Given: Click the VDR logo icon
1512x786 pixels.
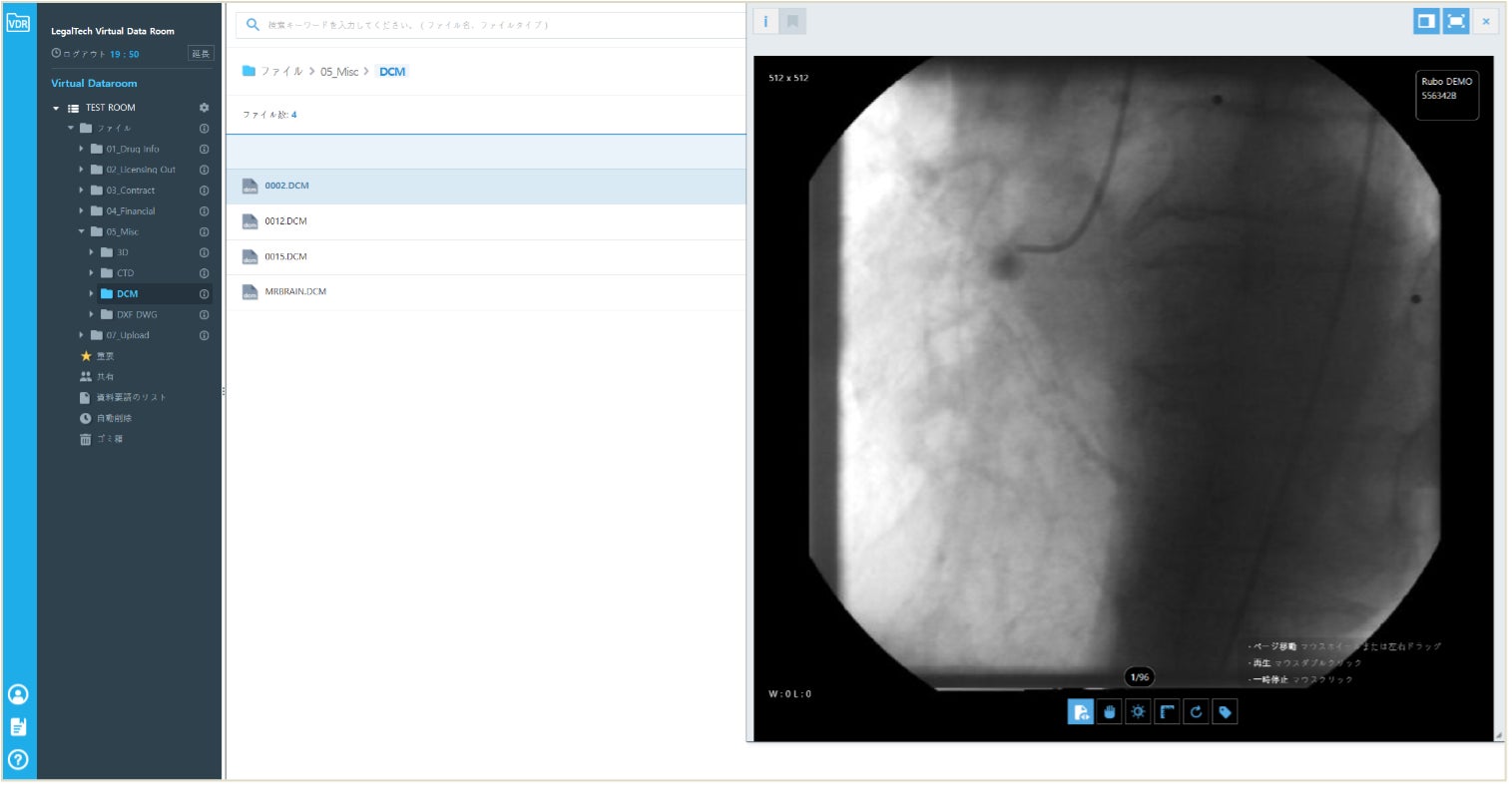Looking at the screenshot, I should [18, 22].
